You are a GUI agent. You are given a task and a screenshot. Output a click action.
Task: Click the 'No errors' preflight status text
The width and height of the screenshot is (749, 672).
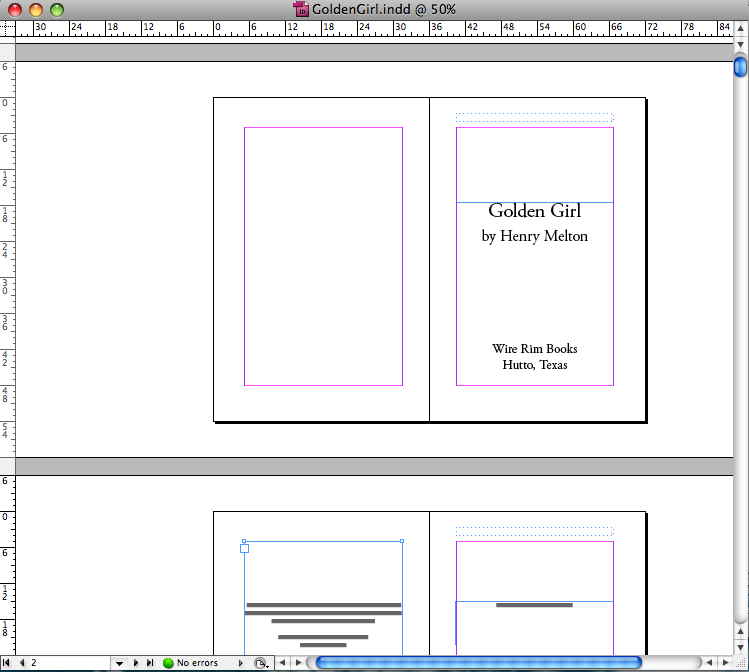click(197, 663)
